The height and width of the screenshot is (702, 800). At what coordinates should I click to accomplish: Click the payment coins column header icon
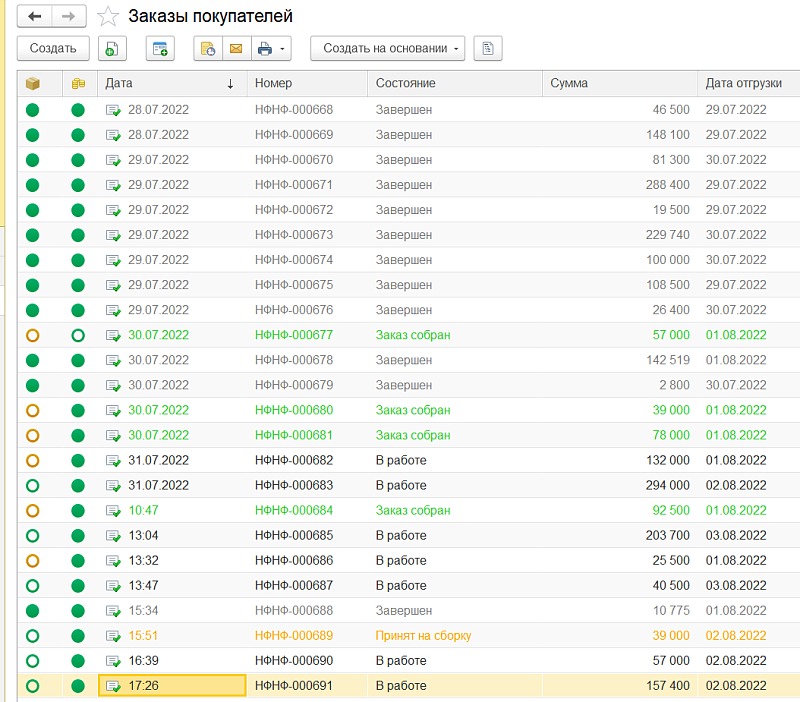(78, 84)
